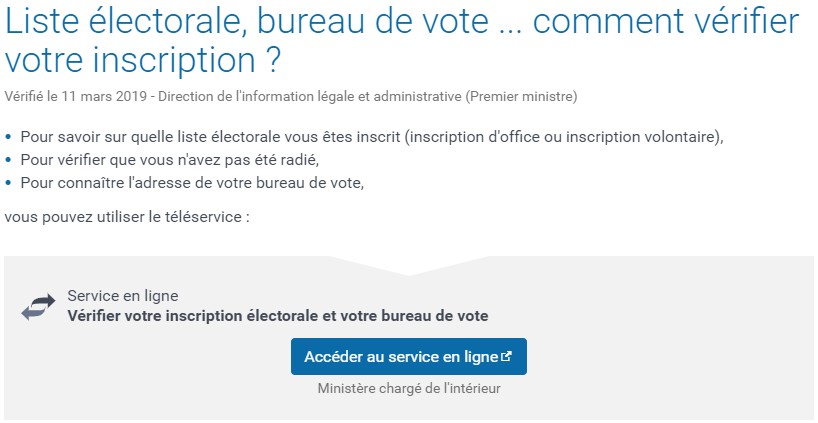The height and width of the screenshot is (423, 818).
Task: Click the "(Premier ministre)" mention
Action: tap(521, 97)
